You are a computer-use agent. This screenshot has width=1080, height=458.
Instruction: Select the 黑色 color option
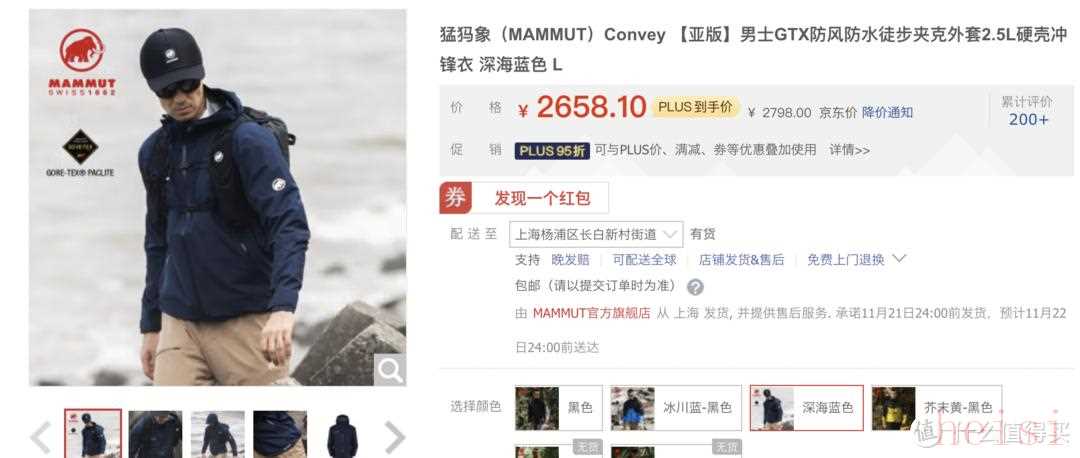click(559, 408)
